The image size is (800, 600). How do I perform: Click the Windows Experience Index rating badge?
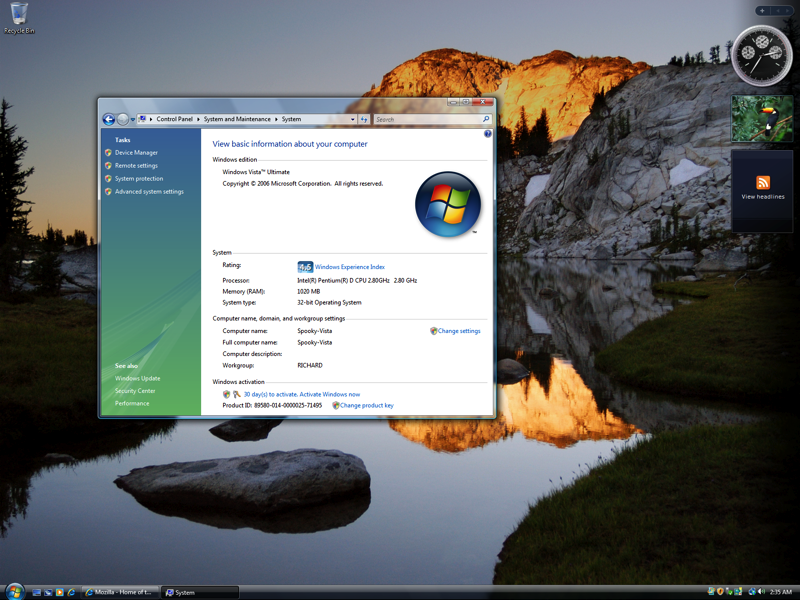coord(305,267)
